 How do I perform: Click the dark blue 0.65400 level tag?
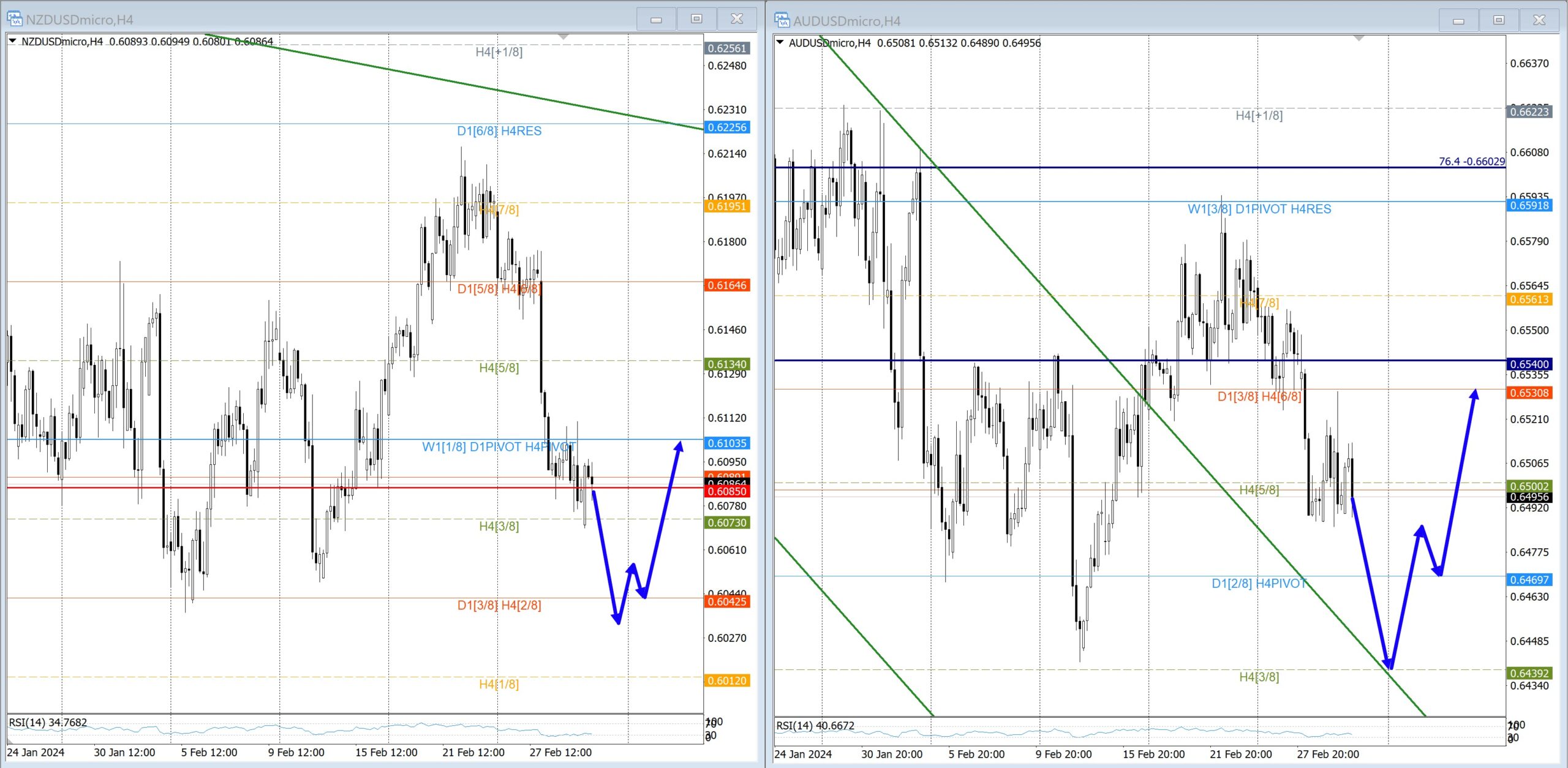click(1529, 364)
